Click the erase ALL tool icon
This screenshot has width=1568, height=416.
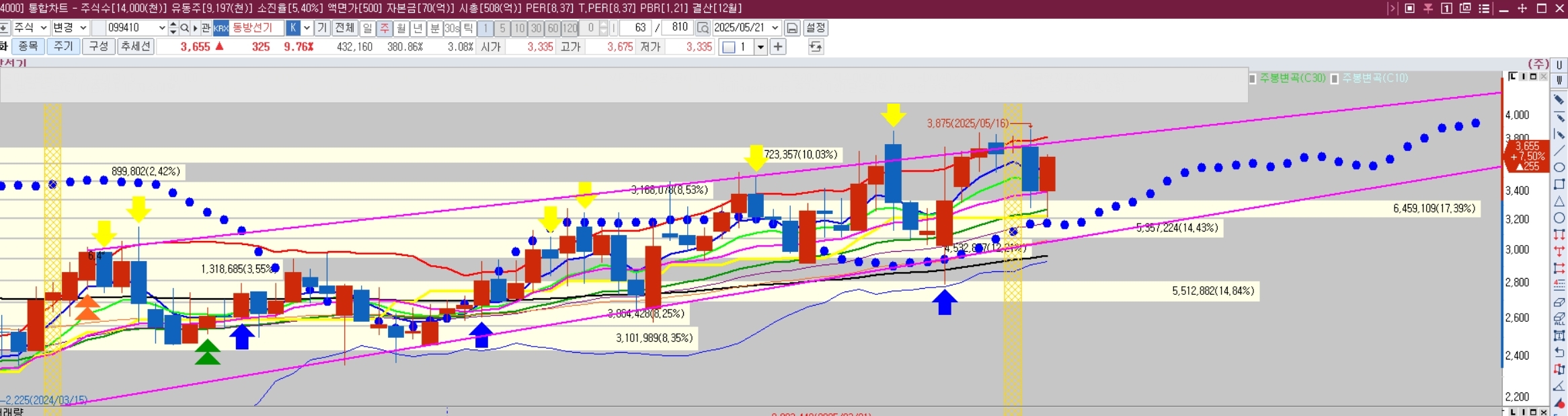[1559, 319]
